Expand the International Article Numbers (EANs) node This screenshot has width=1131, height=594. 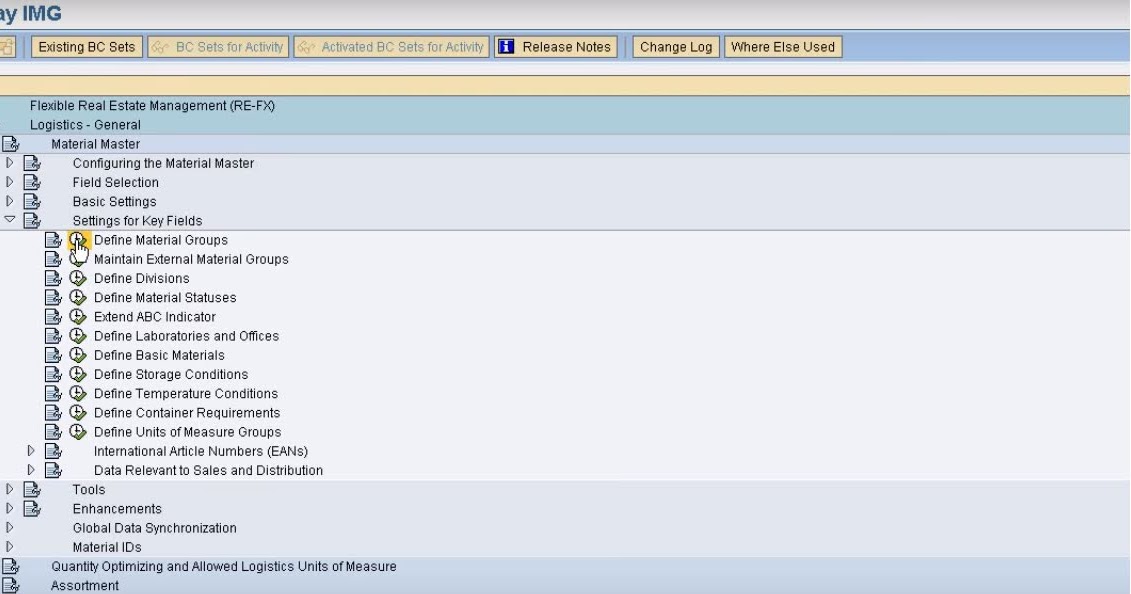[32, 450]
